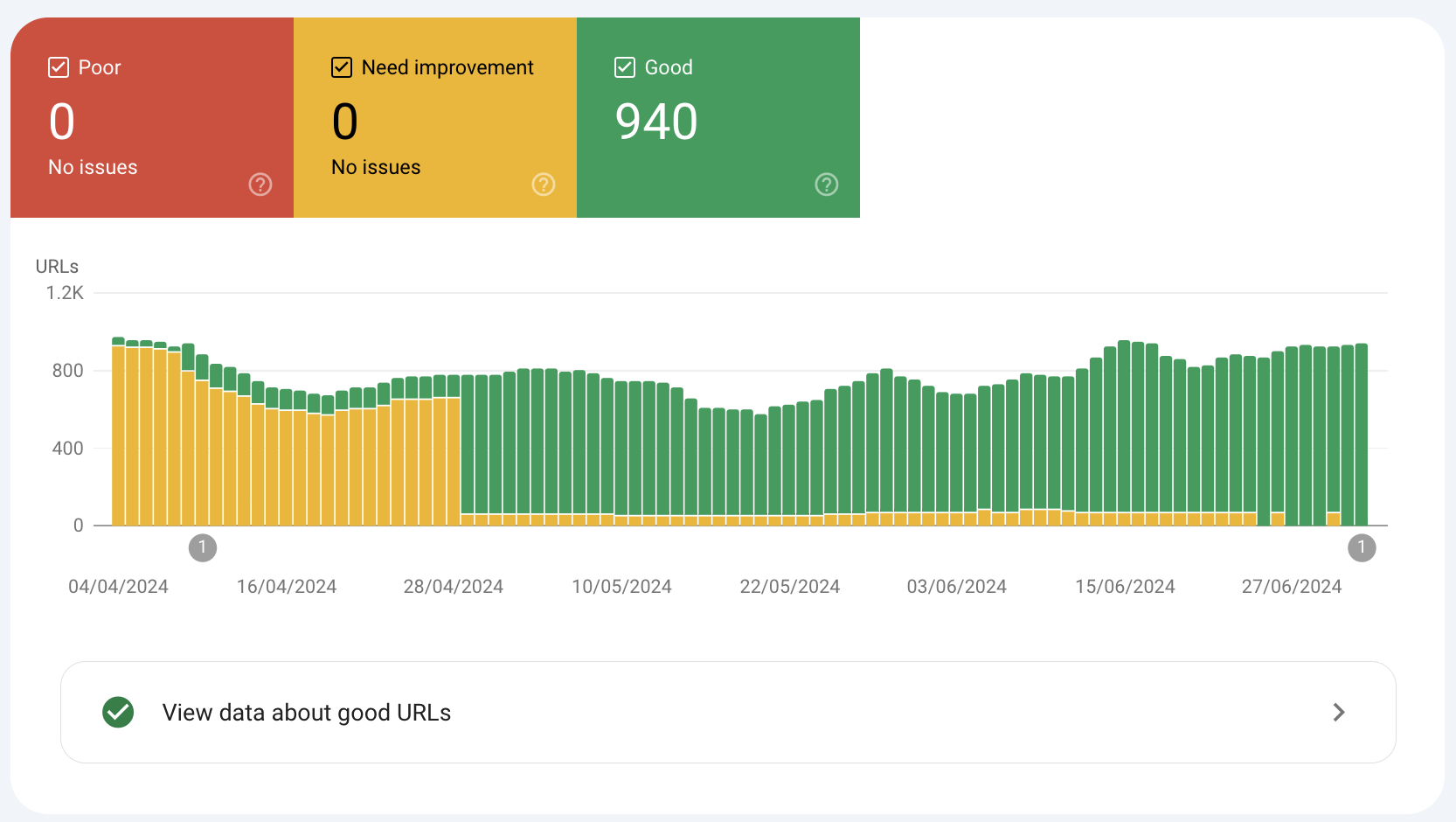Image resolution: width=1456 pixels, height=822 pixels.
Task: Click the leftmost yellow bar in chart
Action: click(x=118, y=437)
